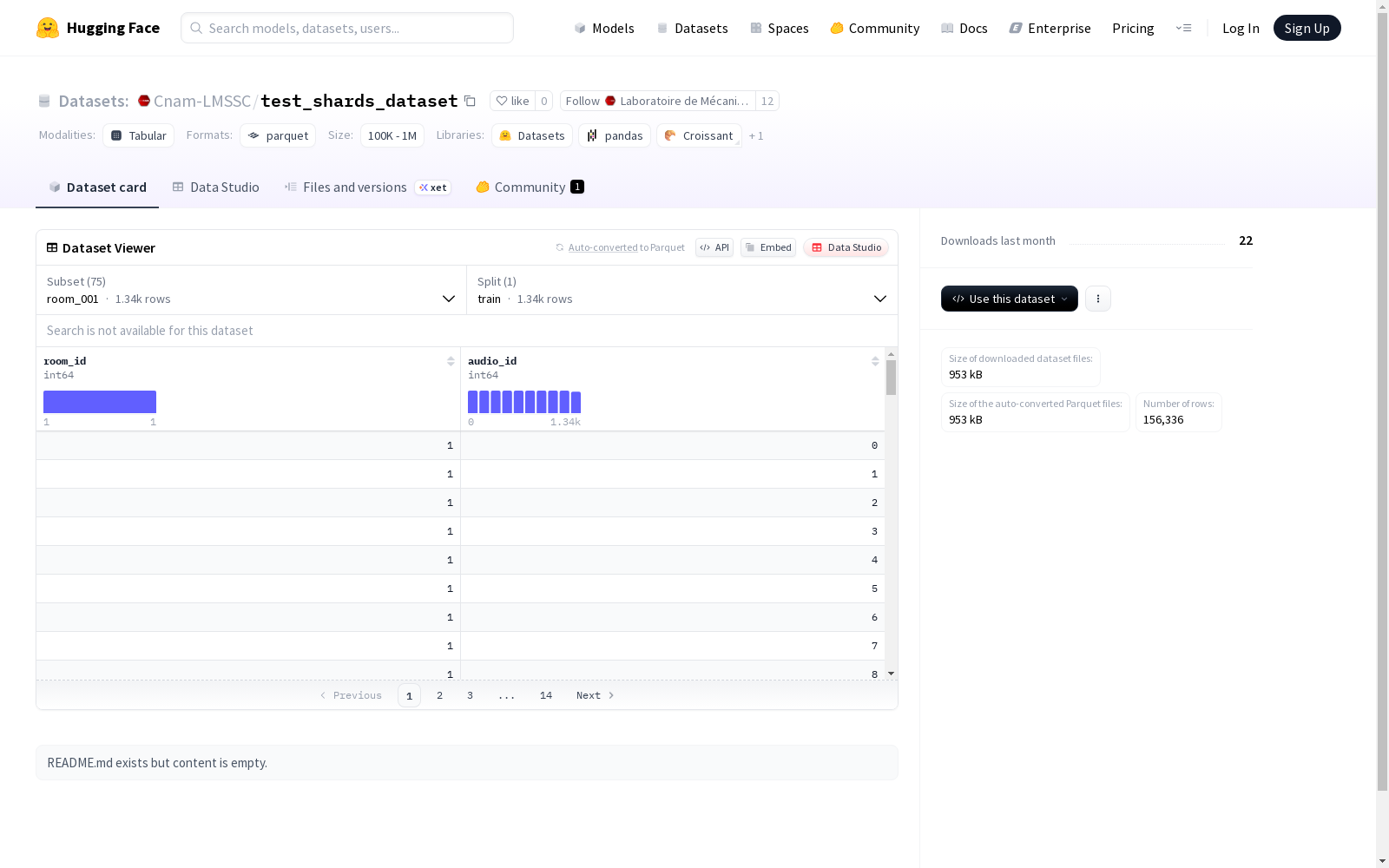Click the follower count 12
This screenshot has height=868, width=1389.
point(767,101)
